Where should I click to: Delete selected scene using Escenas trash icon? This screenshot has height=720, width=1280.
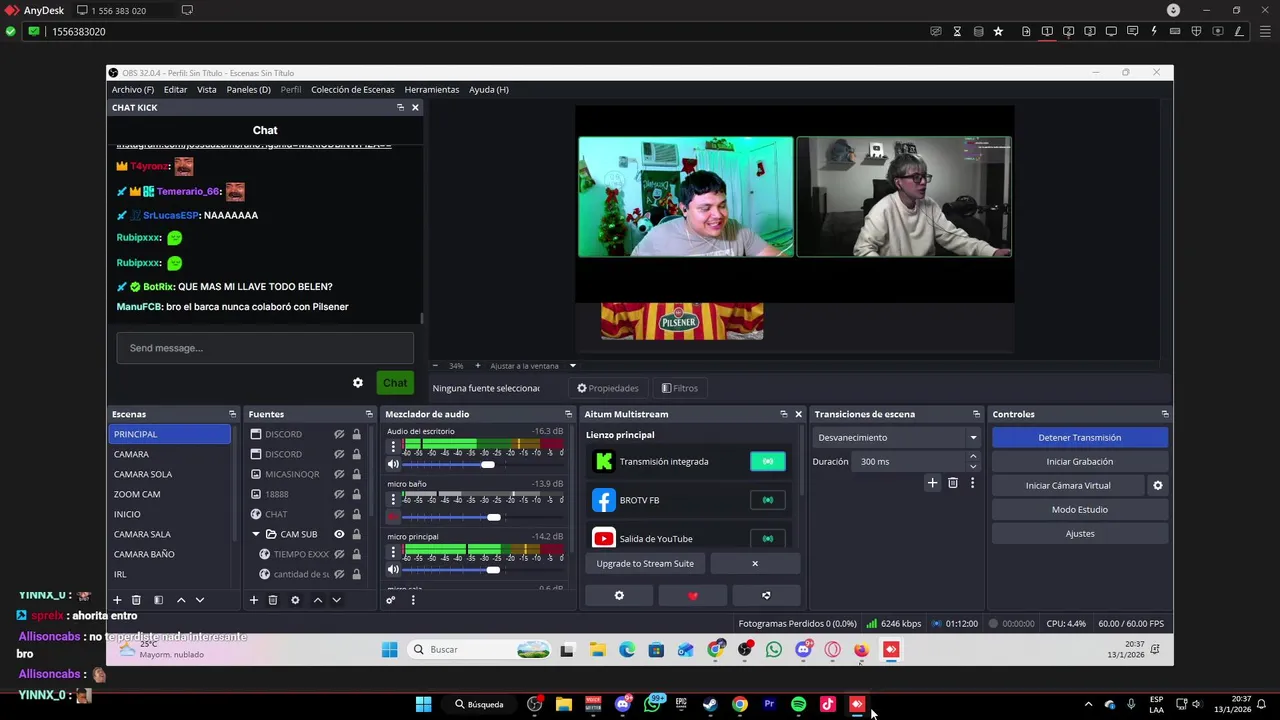(136, 600)
